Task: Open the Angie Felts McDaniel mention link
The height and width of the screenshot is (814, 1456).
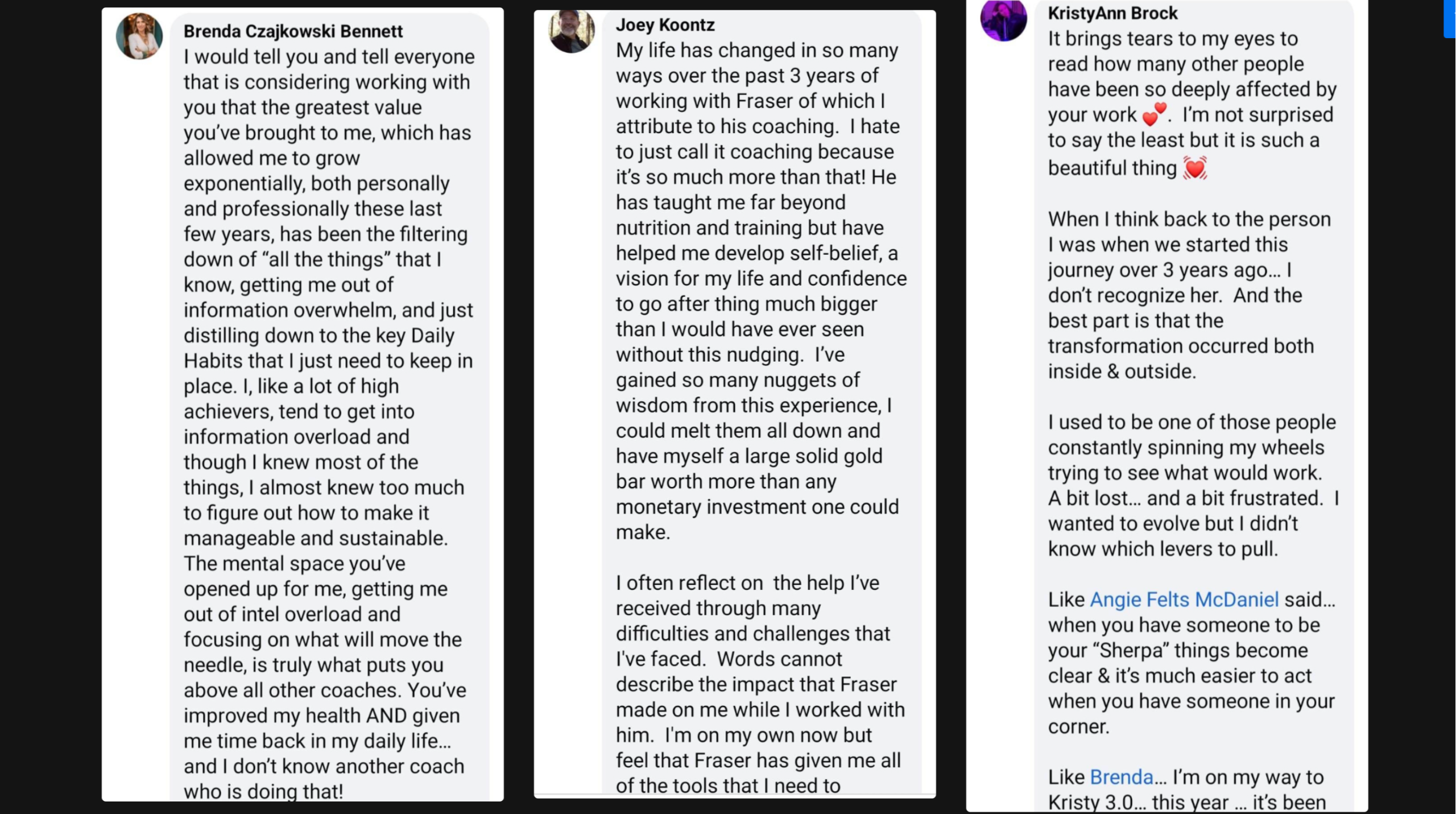Action: click(x=1184, y=600)
